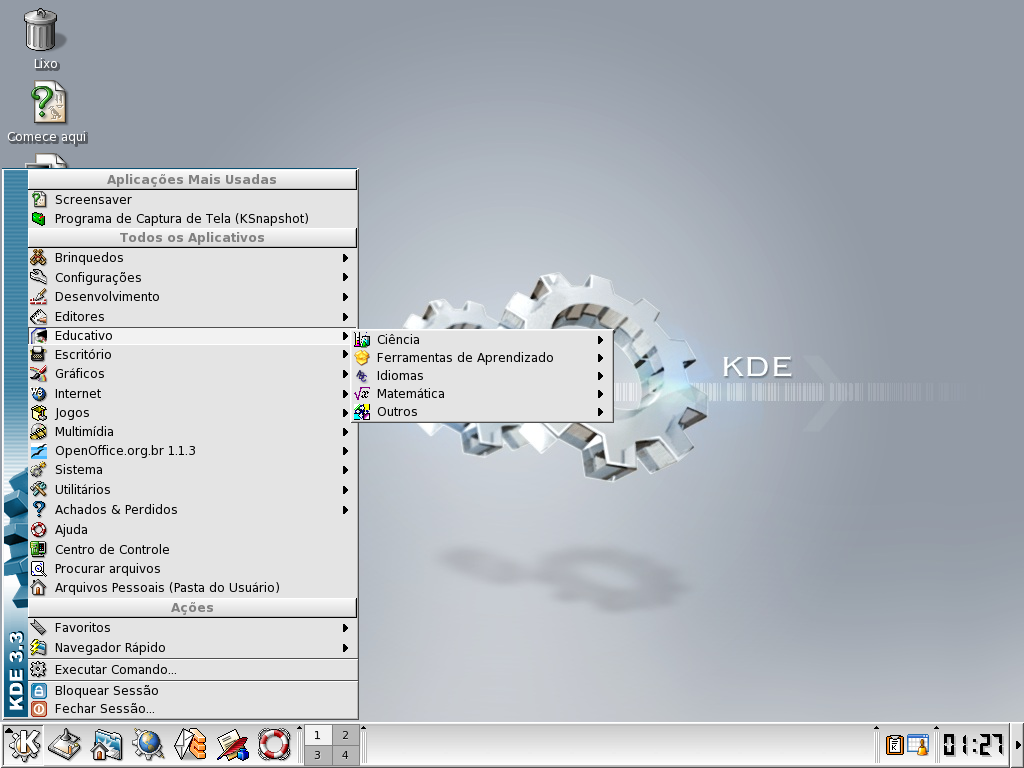Image resolution: width=1024 pixels, height=768 pixels.
Task: Click the KSnapshot icon in the menu
Action: click(39, 218)
